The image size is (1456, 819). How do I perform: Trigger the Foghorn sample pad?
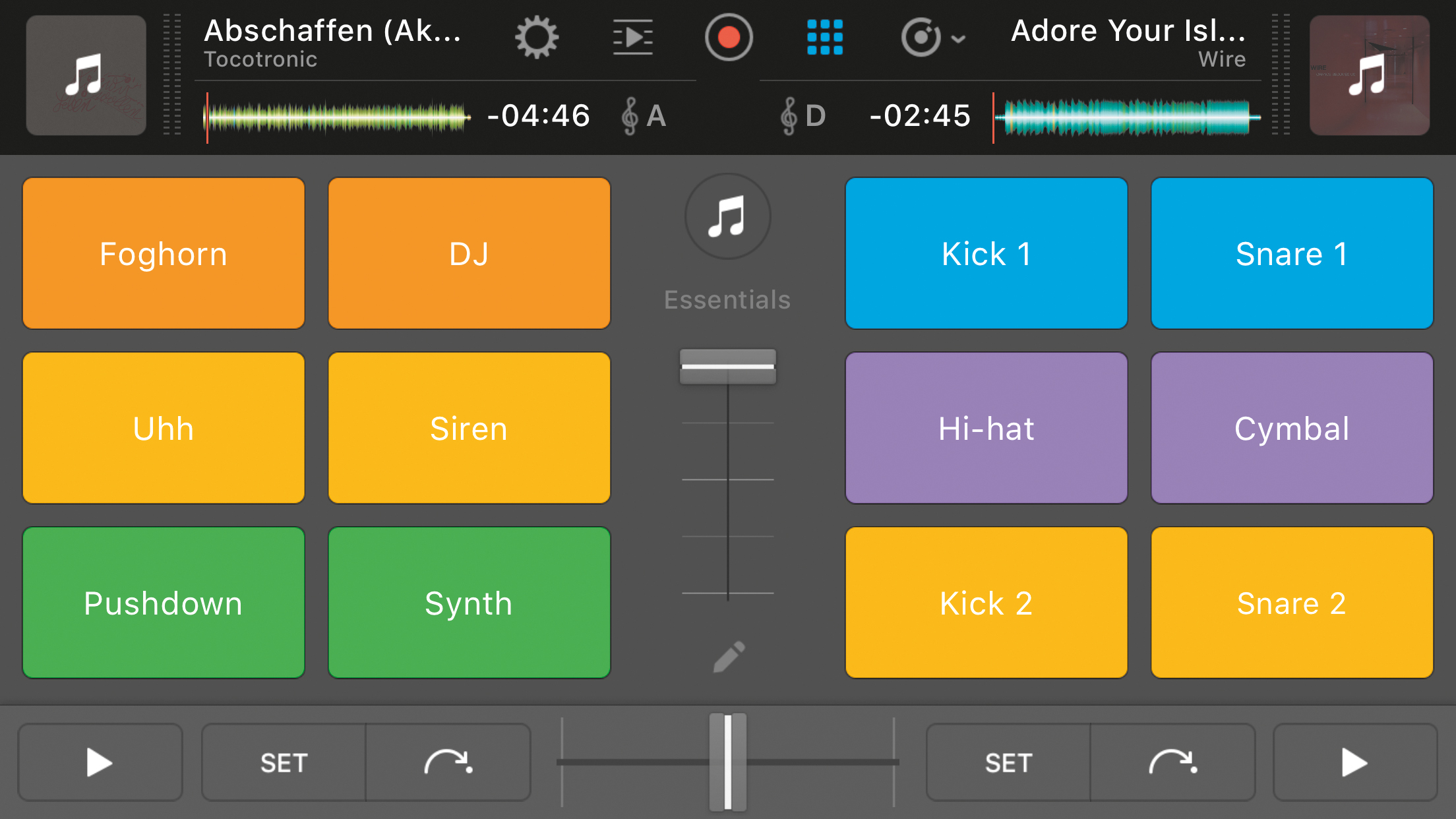click(164, 253)
